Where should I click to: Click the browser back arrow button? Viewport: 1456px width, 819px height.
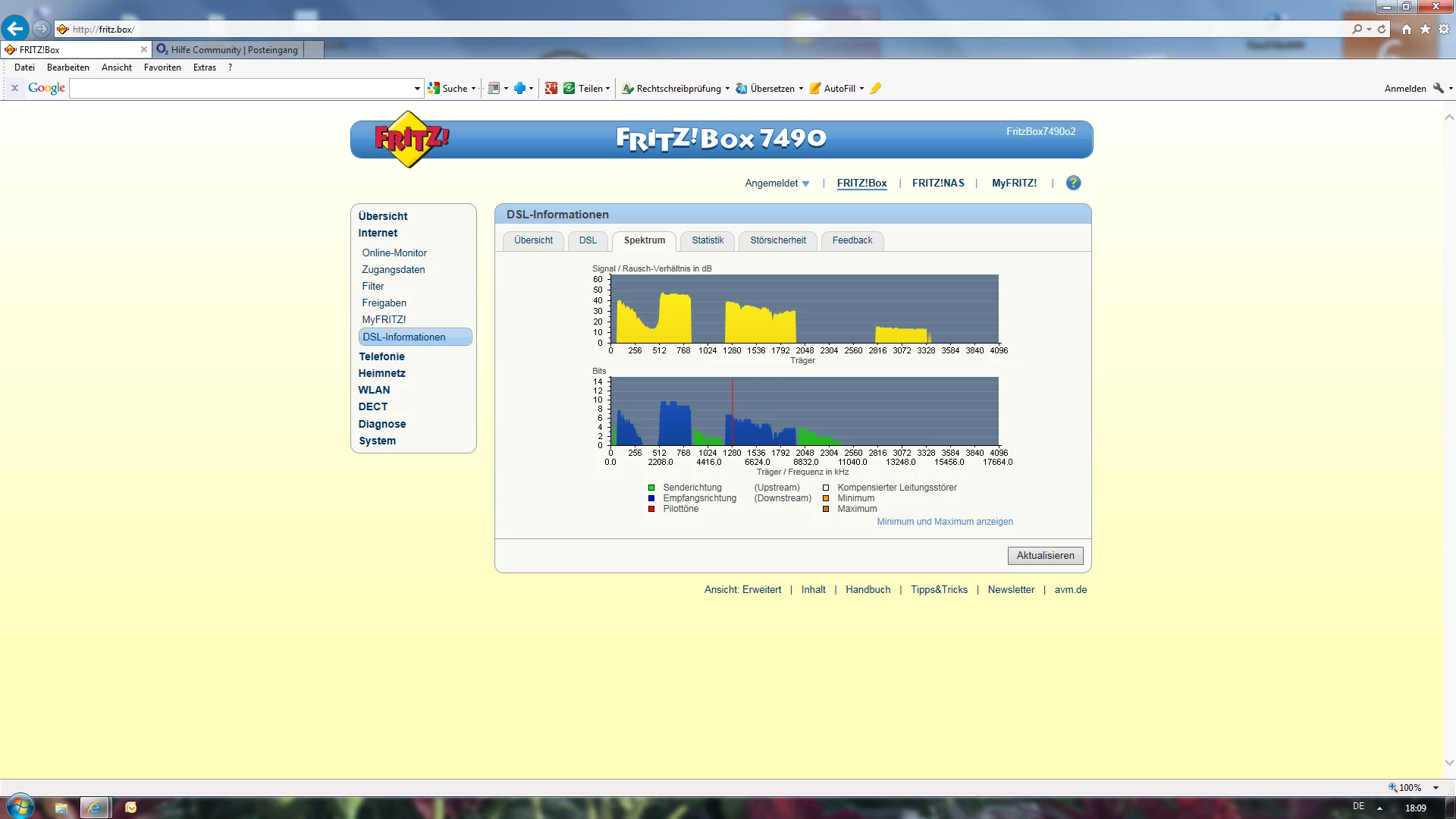pyautogui.click(x=15, y=29)
